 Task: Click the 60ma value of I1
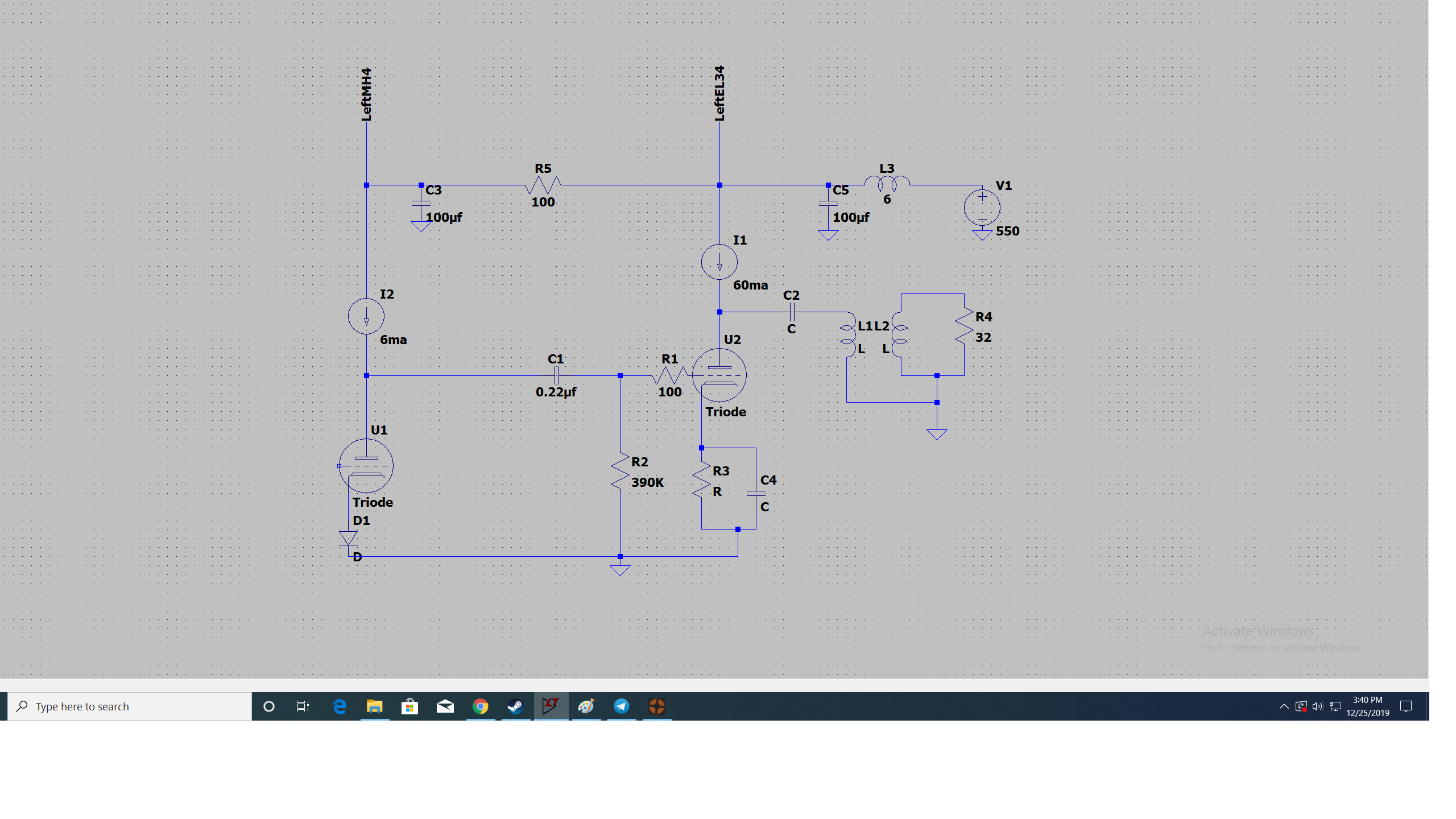[750, 285]
